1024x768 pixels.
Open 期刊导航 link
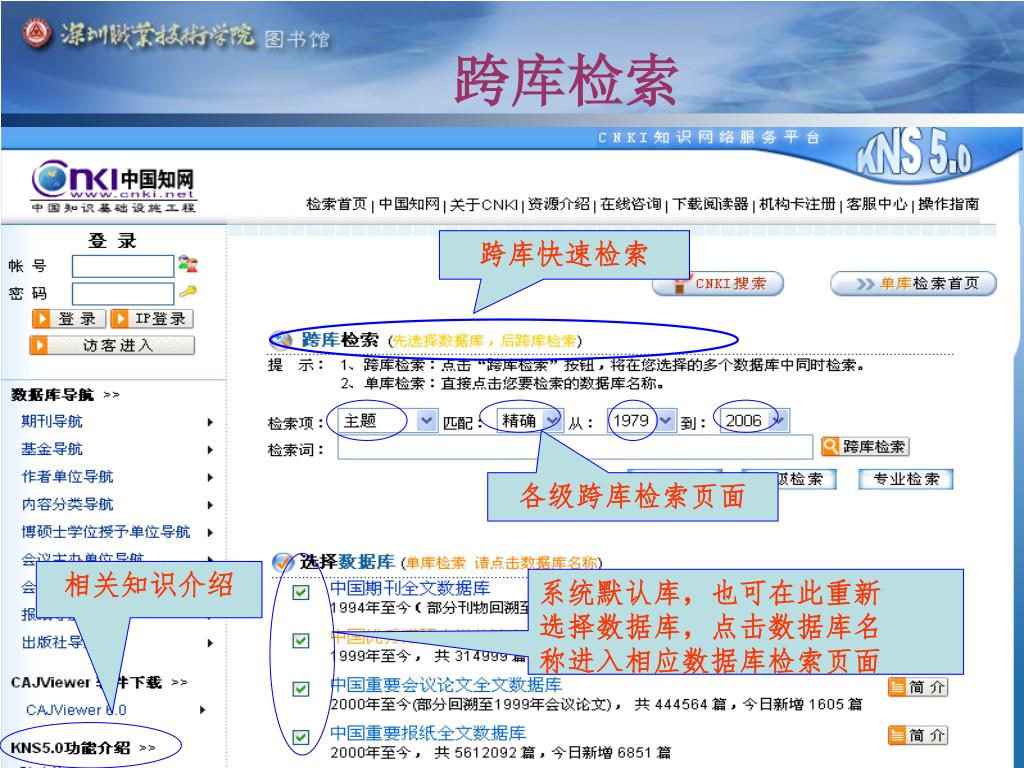[x=52, y=421]
